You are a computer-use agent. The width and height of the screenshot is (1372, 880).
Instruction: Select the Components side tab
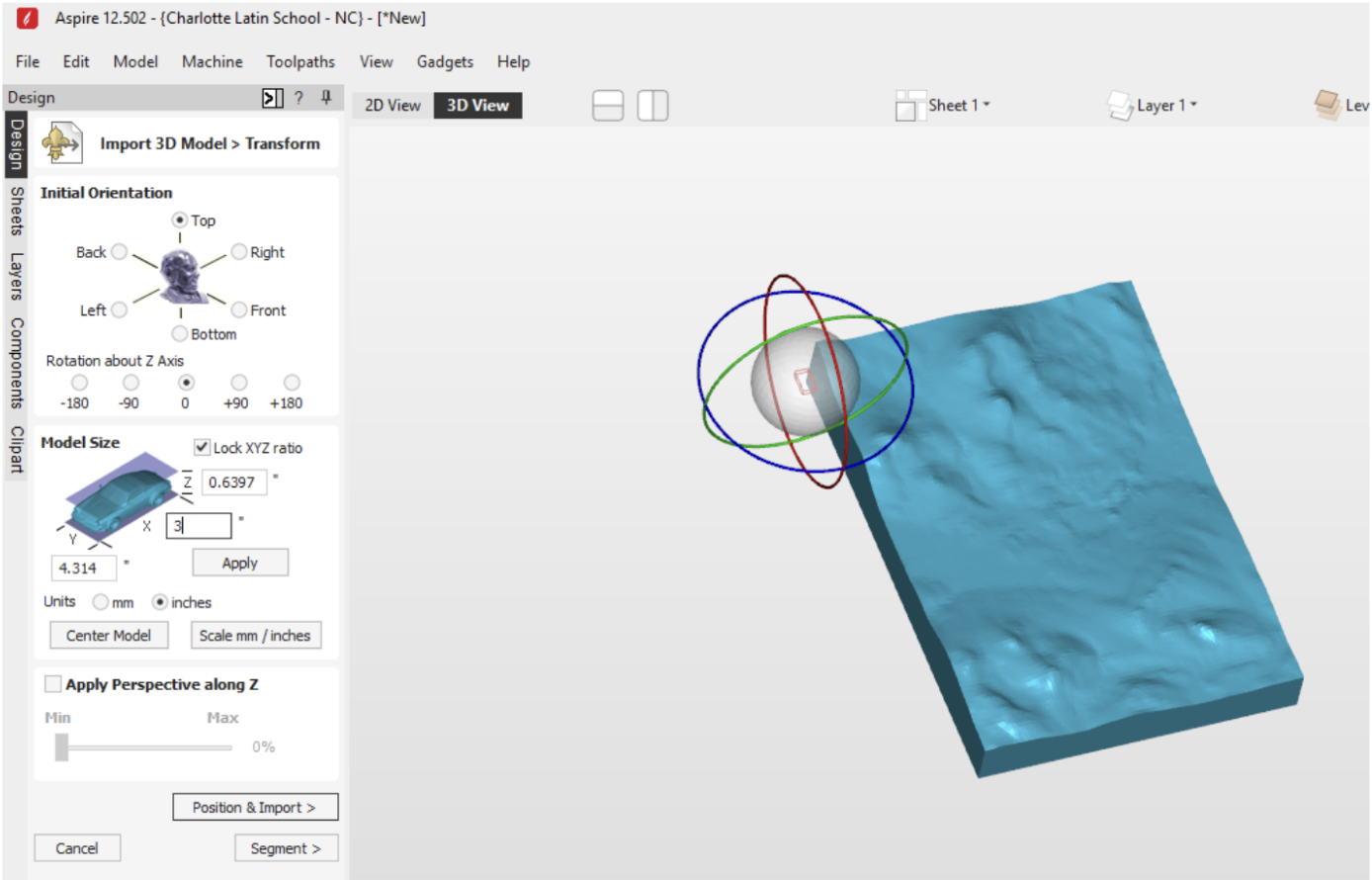click(x=17, y=363)
